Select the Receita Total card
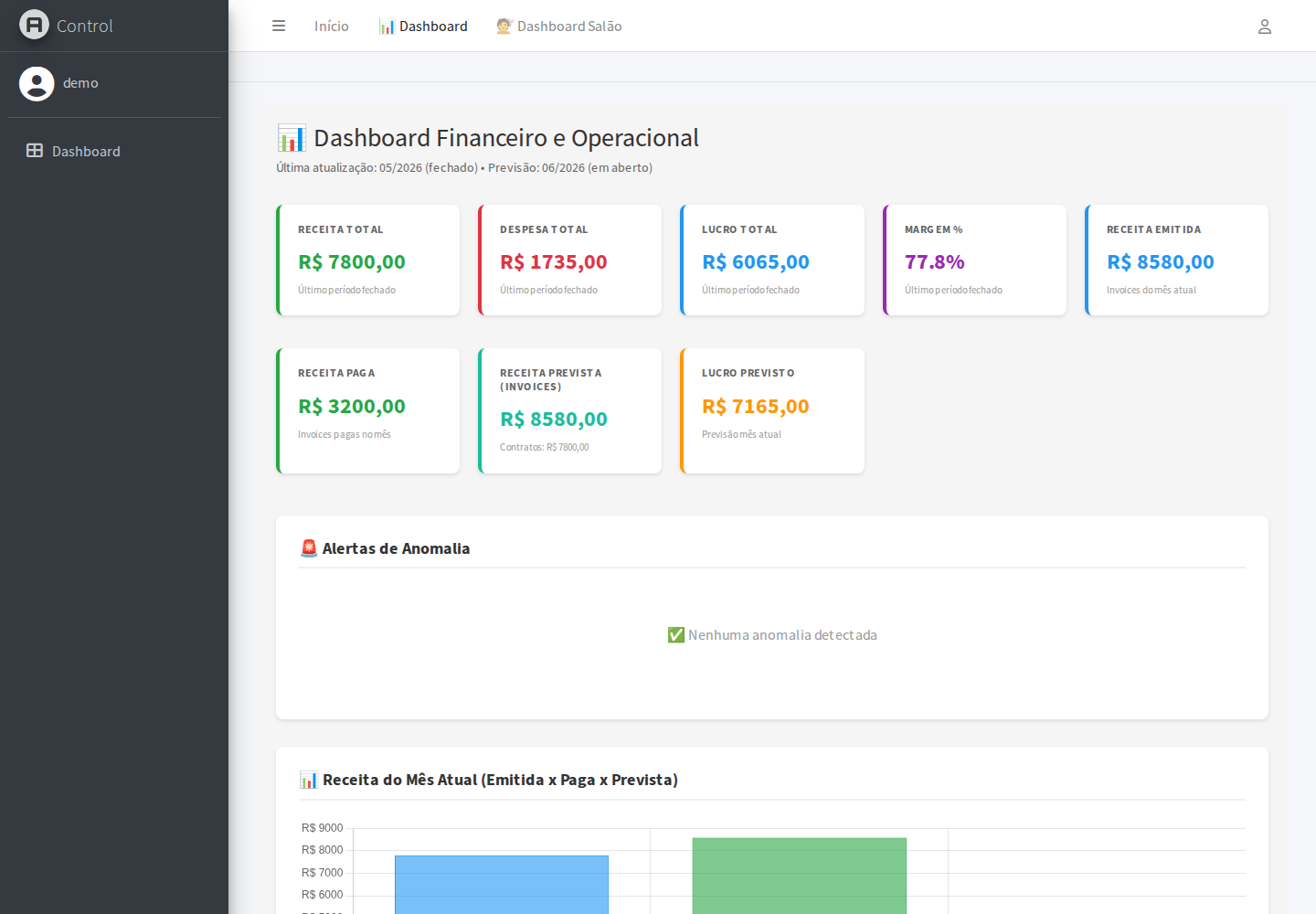1316x914 pixels. coord(368,260)
